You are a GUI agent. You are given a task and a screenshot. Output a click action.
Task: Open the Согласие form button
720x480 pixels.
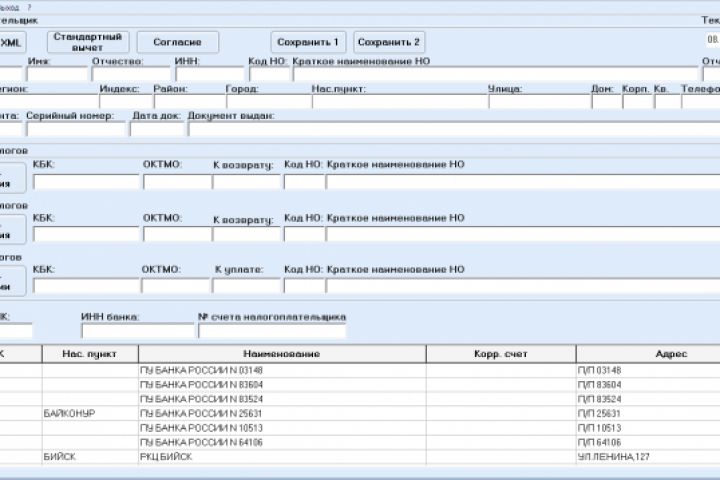(178, 42)
